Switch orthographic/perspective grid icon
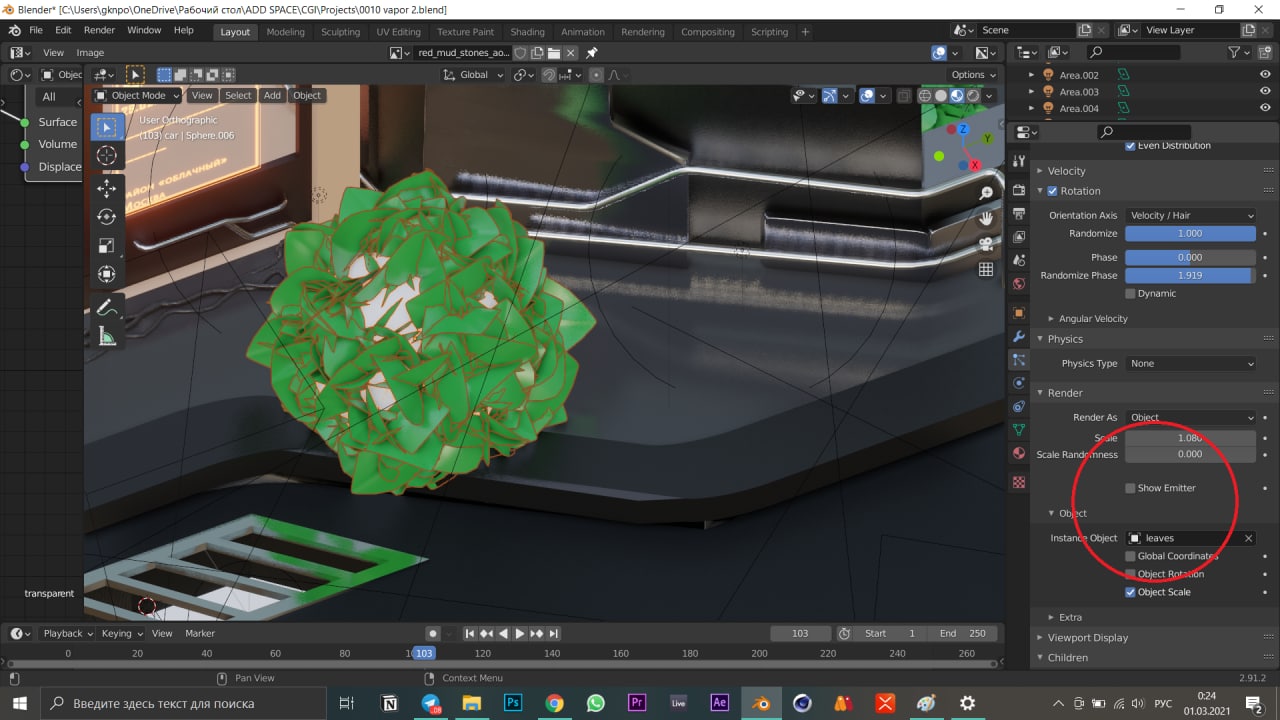The image size is (1280, 720). point(986,269)
